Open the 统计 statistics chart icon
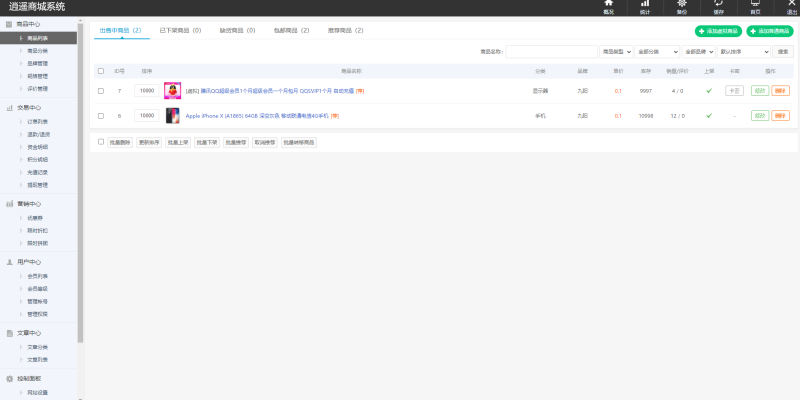 pos(644,5)
